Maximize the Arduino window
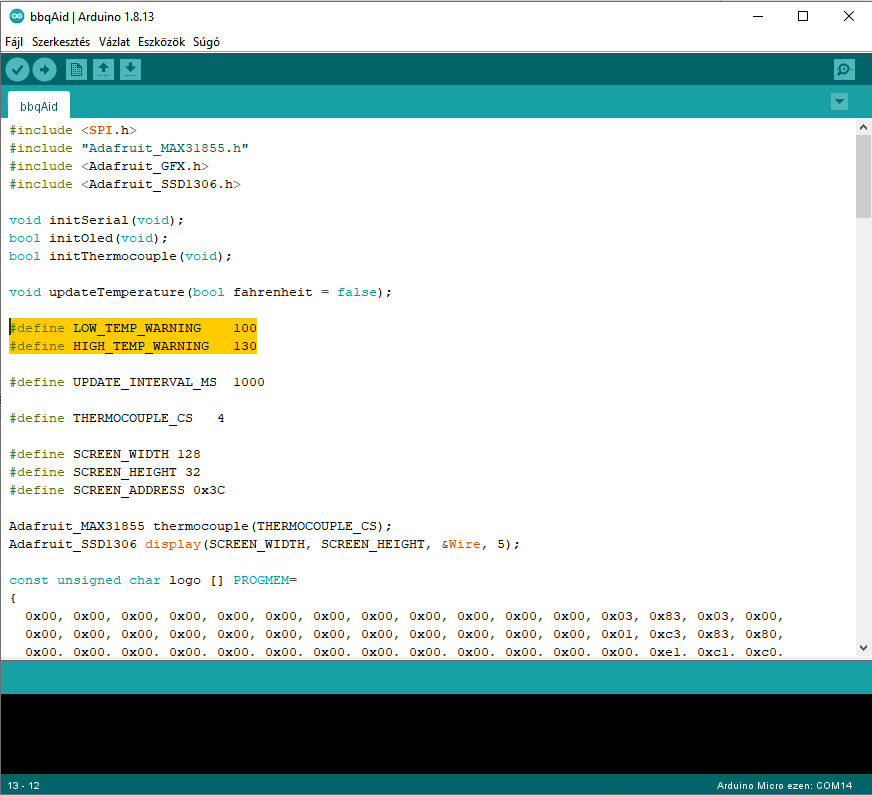Screen dimensions: 872x795 (x=803, y=16)
